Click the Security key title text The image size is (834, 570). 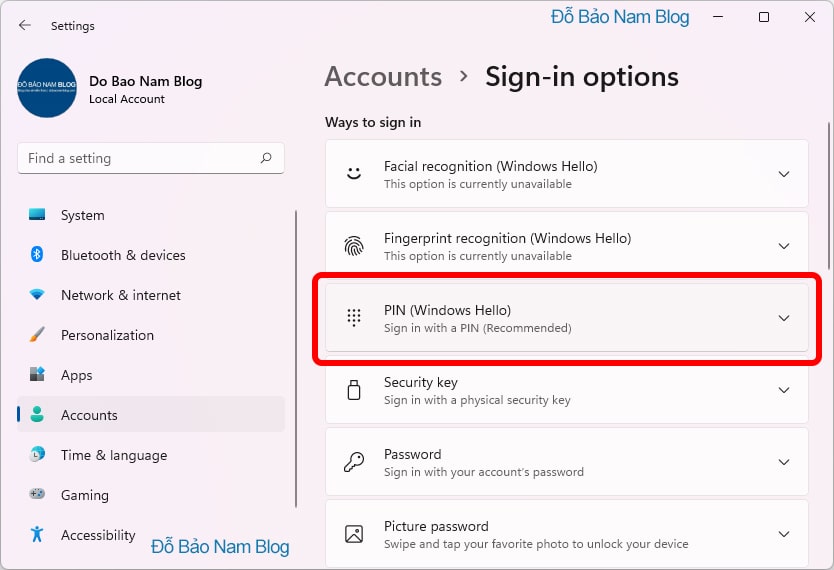(421, 382)
